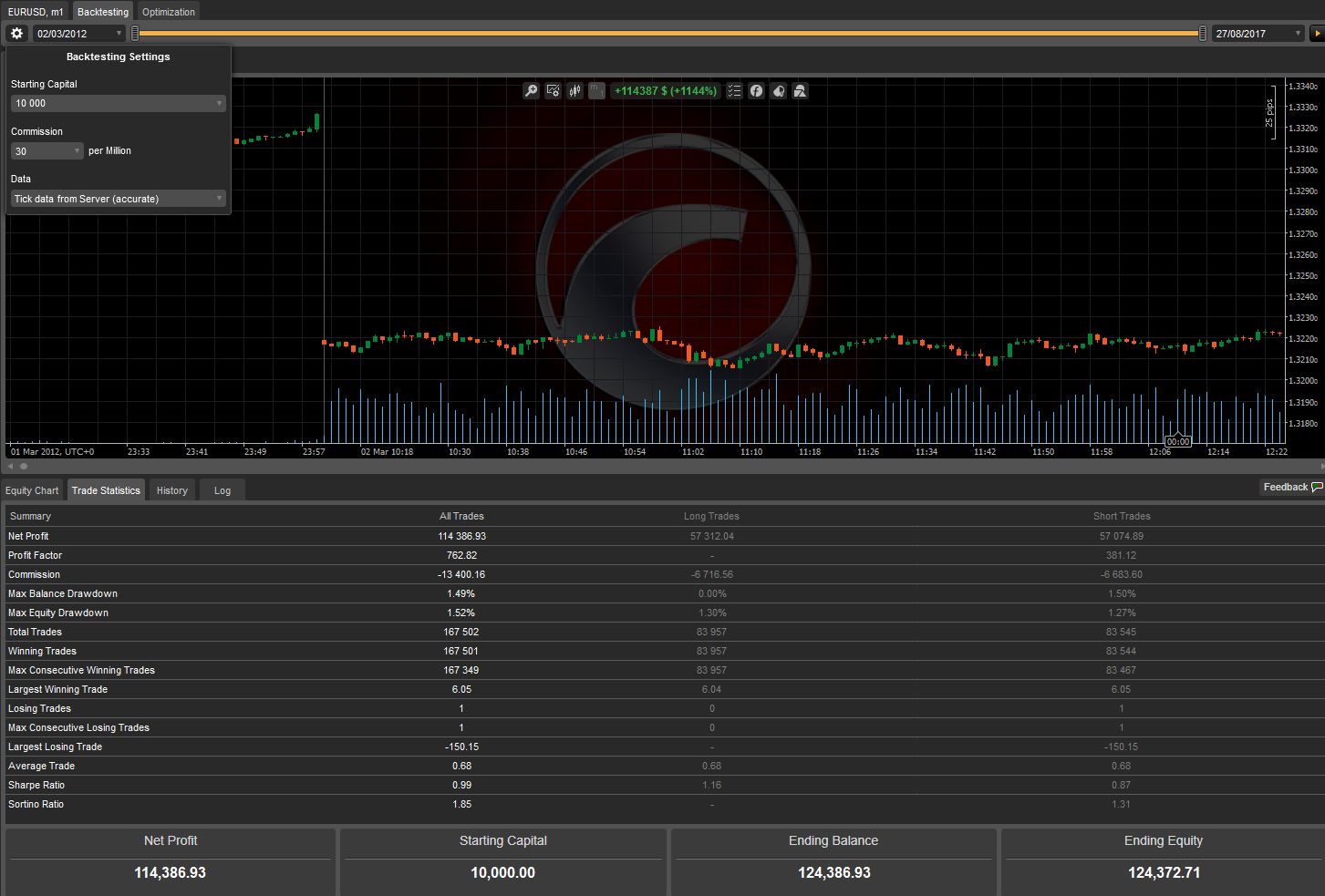
Task: Open the checklist icon on chart toolbar
Action: click(734, 91)
